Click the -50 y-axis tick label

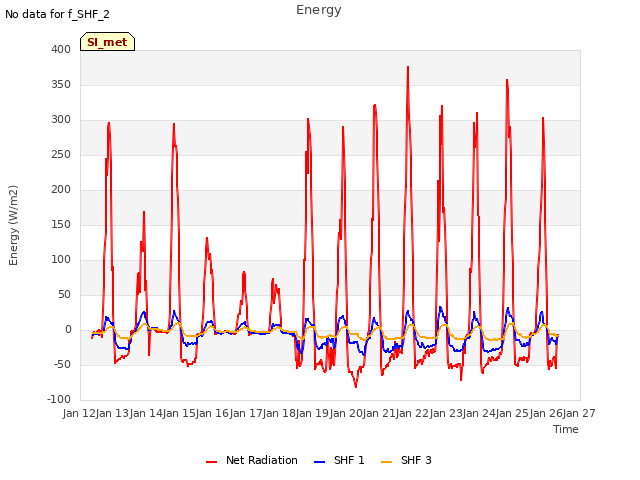tap(62, 364)
